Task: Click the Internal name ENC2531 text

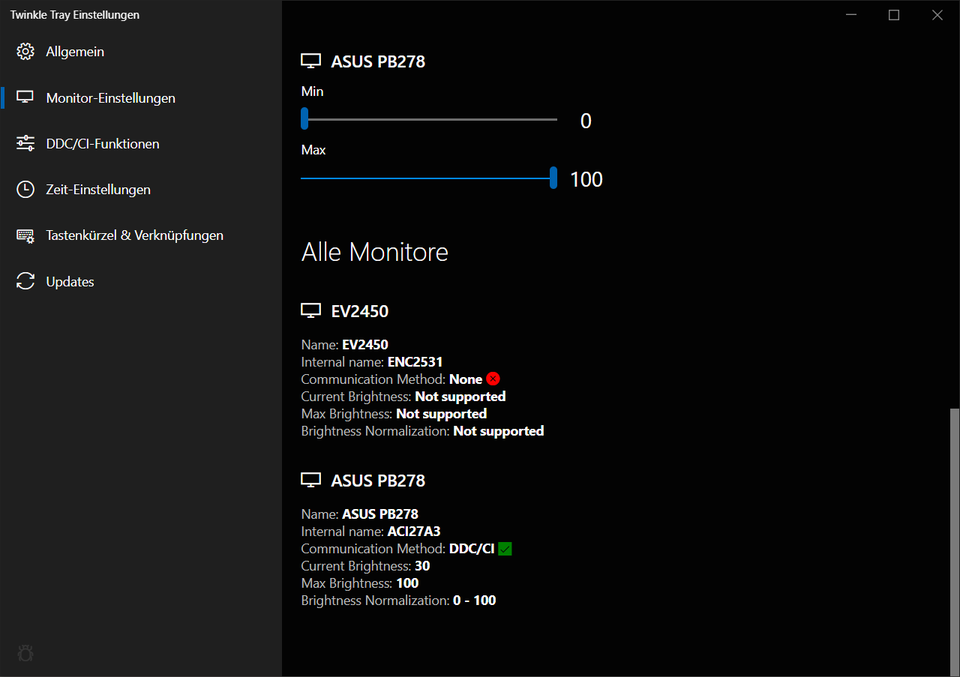Action: tap(372, 362)
